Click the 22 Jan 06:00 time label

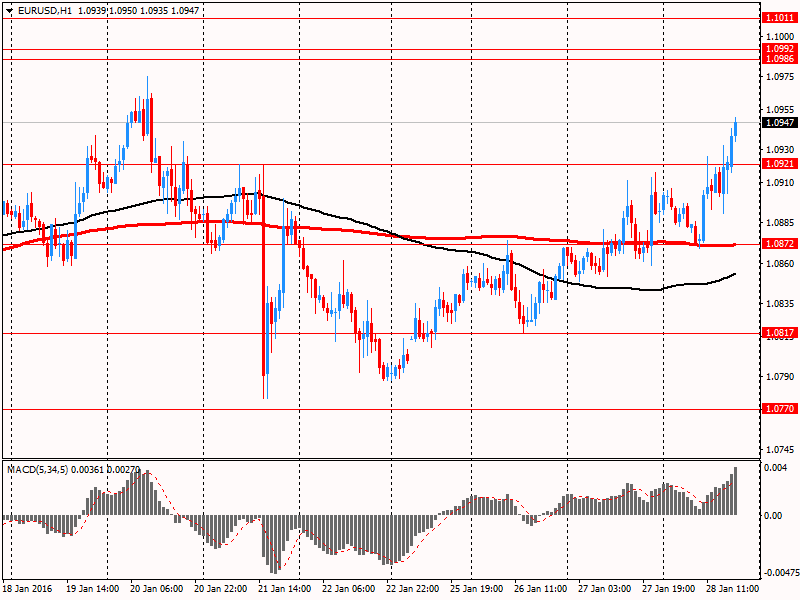pos(351,590)
